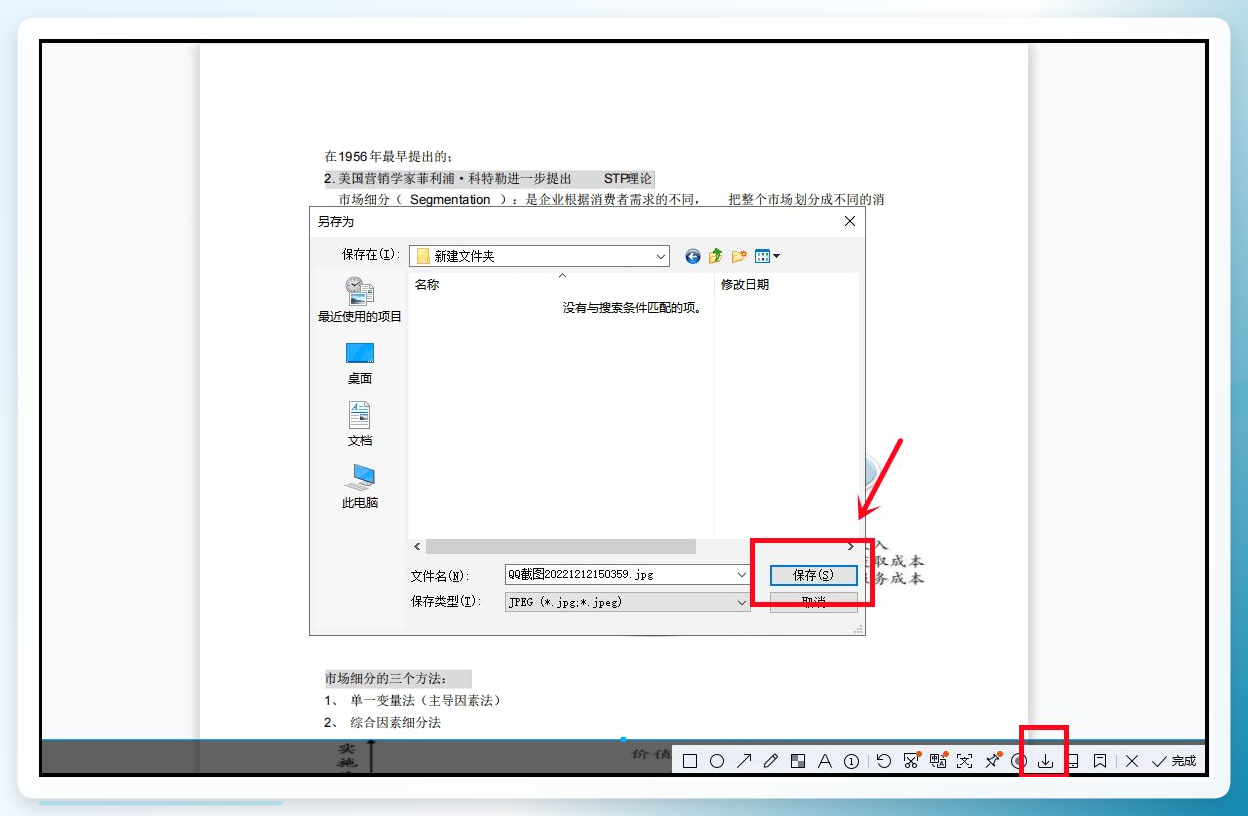
Task: Pin the screenshot to screen
Action: click(992, 761)
